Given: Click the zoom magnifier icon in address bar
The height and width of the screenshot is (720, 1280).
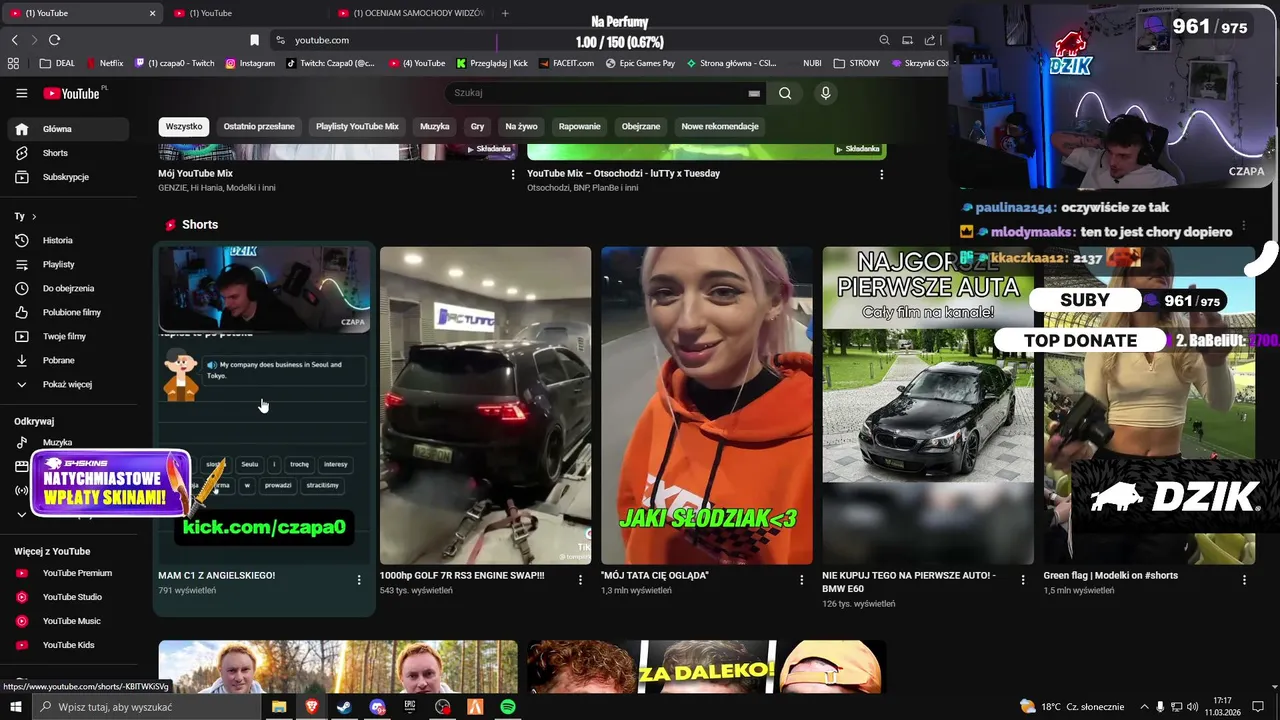Looking at the screenshot, I should coord(884,40).
